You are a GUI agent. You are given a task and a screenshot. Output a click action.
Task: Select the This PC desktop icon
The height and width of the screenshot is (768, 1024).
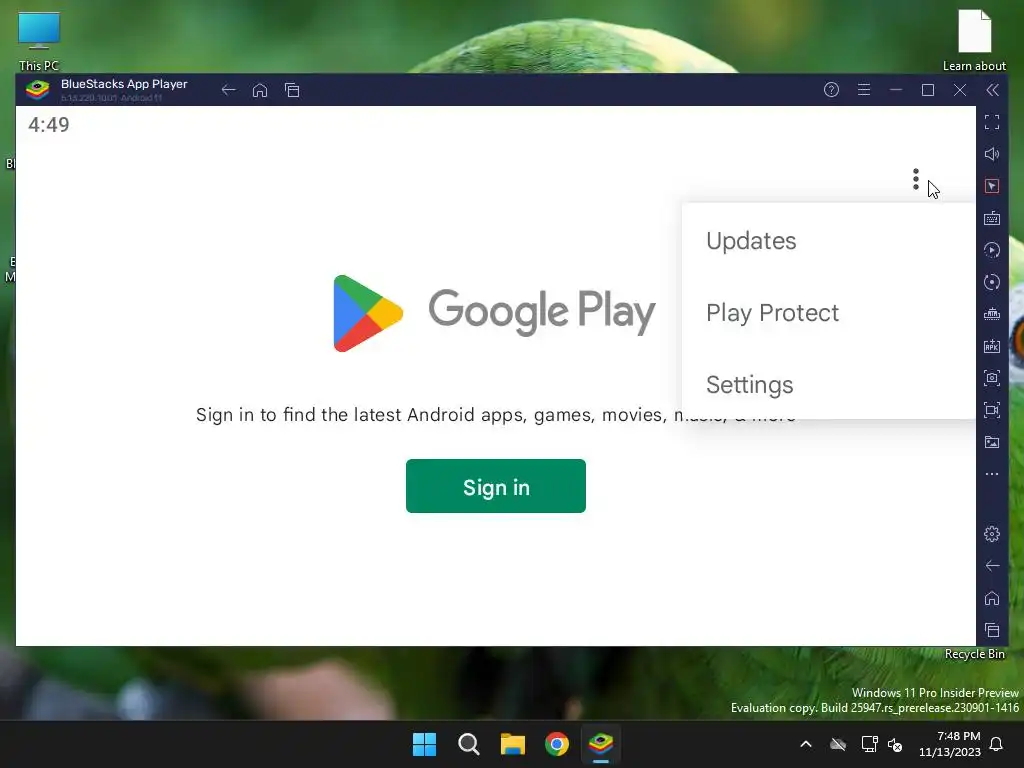[39, 40]
